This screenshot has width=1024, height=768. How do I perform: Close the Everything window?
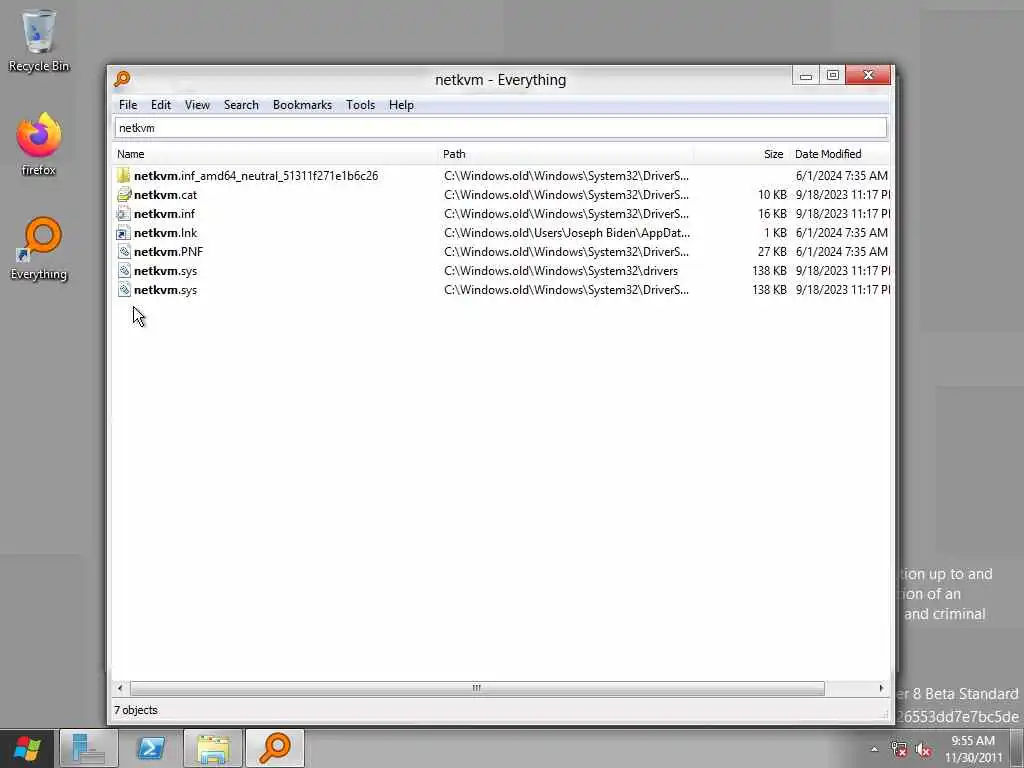(868, 75)
